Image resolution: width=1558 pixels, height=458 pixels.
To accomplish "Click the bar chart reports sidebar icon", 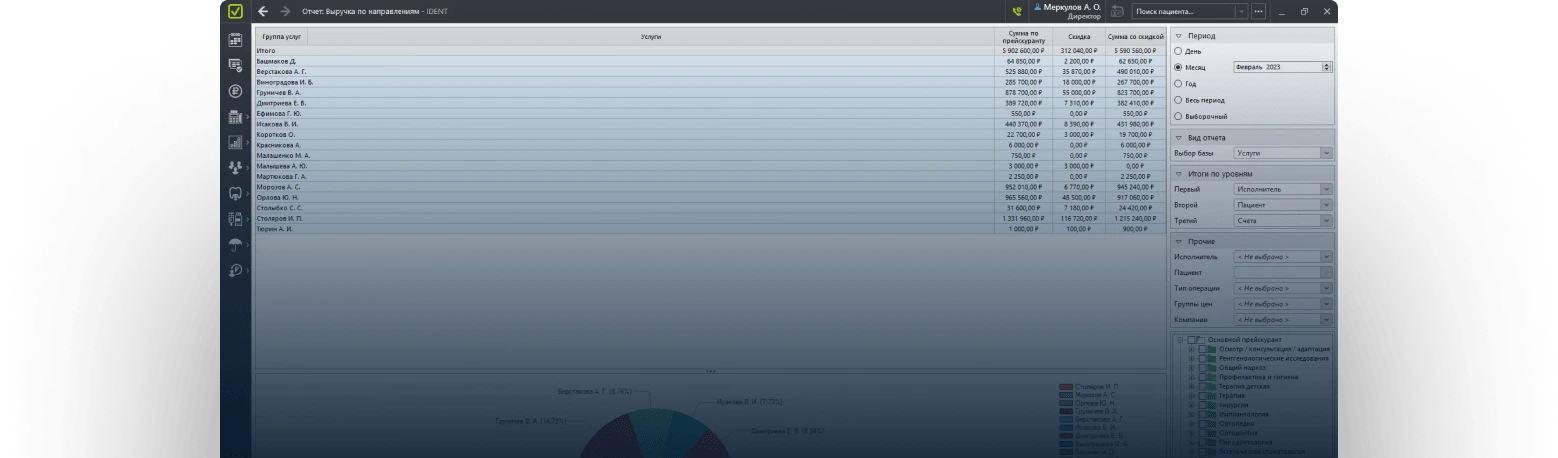I will [x=235, y=143].
